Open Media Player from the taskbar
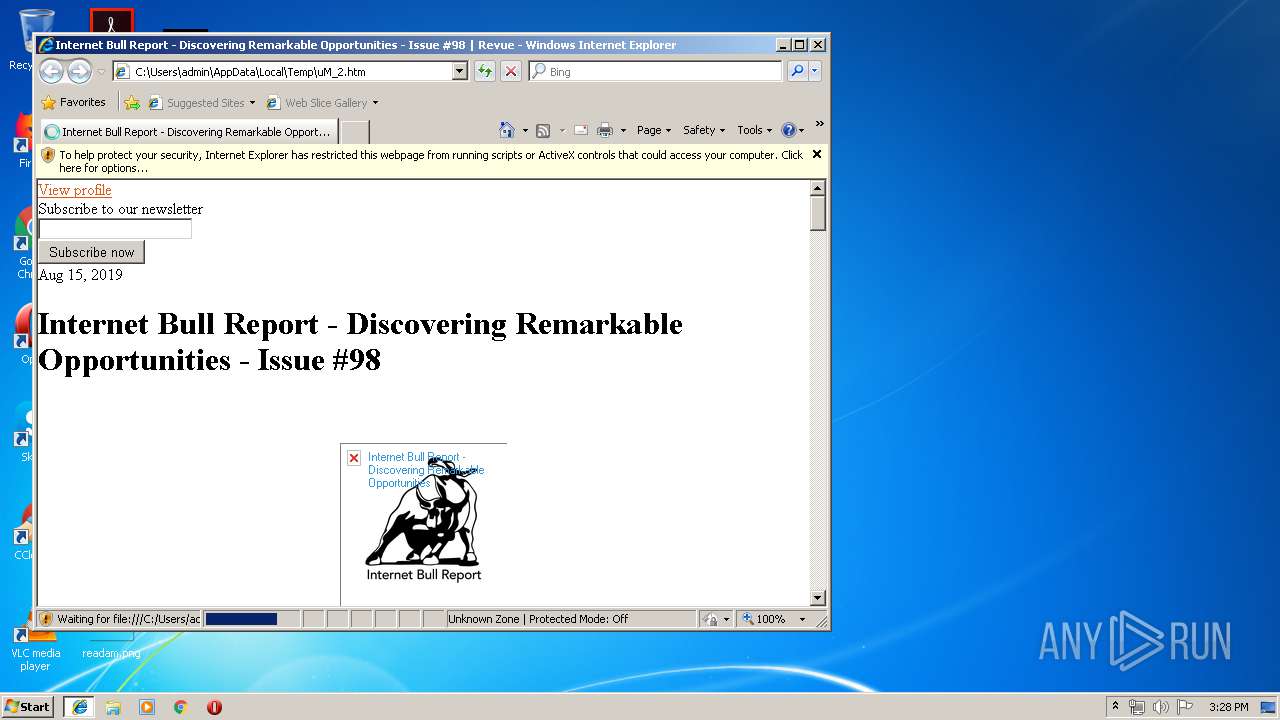 point(147,707)
